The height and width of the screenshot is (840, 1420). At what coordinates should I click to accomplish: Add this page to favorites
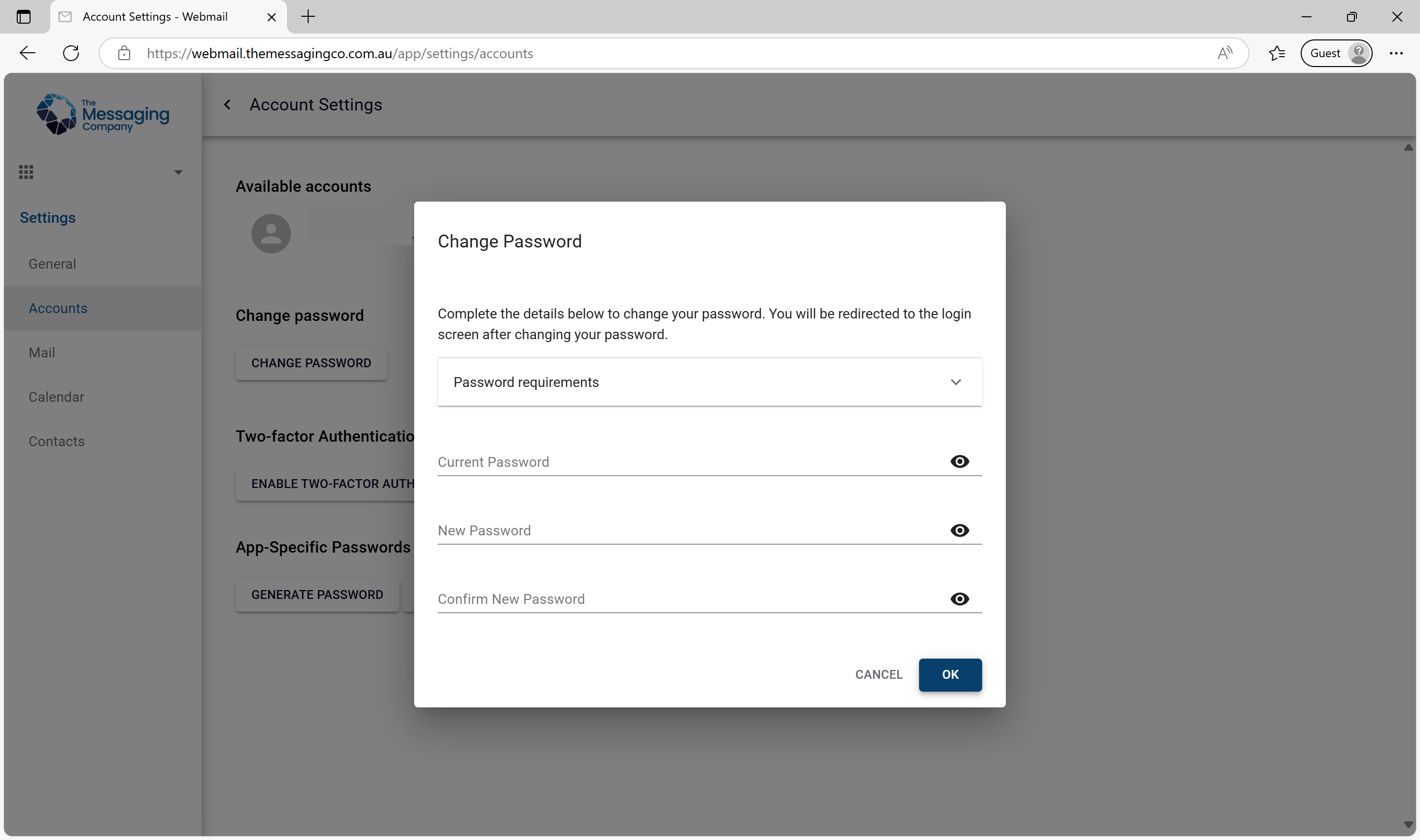tap(1277, 53)
